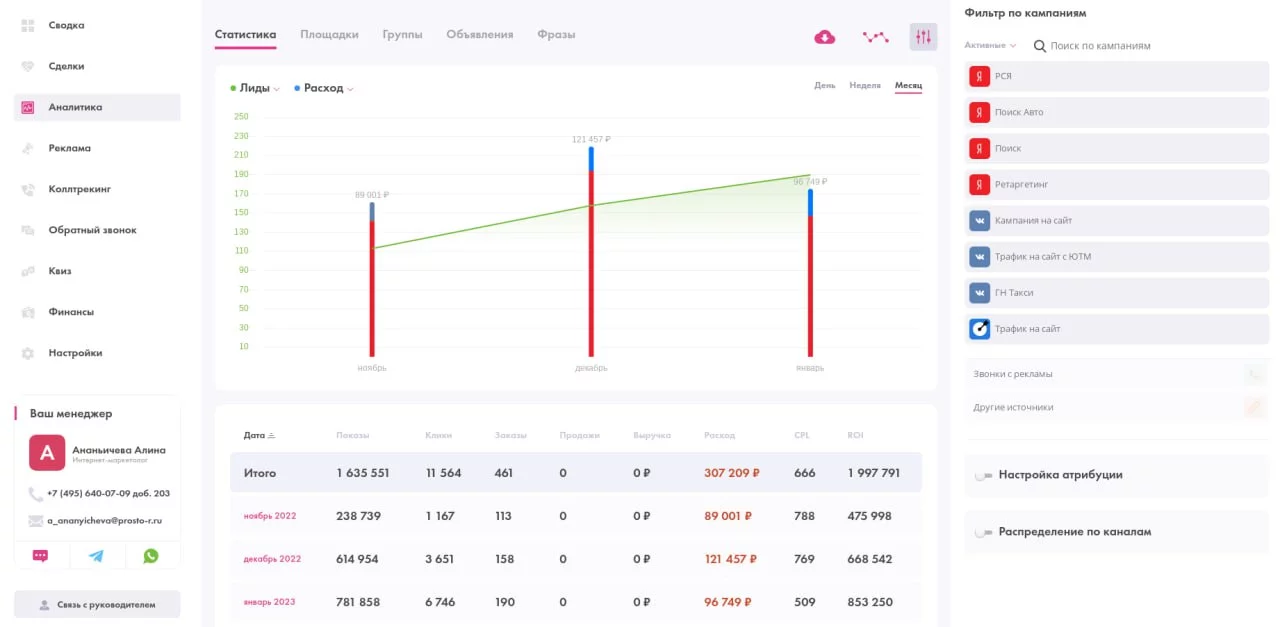The width and height of the screenshot is (1280, 627).
Task: Open the январь 2023 row link
Action: pos(269,602)
